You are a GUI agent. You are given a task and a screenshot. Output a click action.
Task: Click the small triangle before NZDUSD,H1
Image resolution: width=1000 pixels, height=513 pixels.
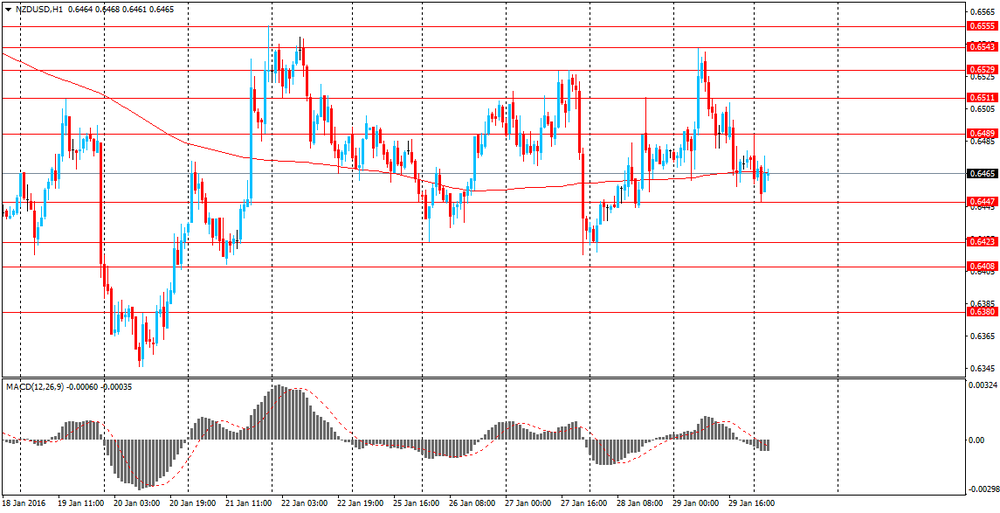click(x=7, y=10)
